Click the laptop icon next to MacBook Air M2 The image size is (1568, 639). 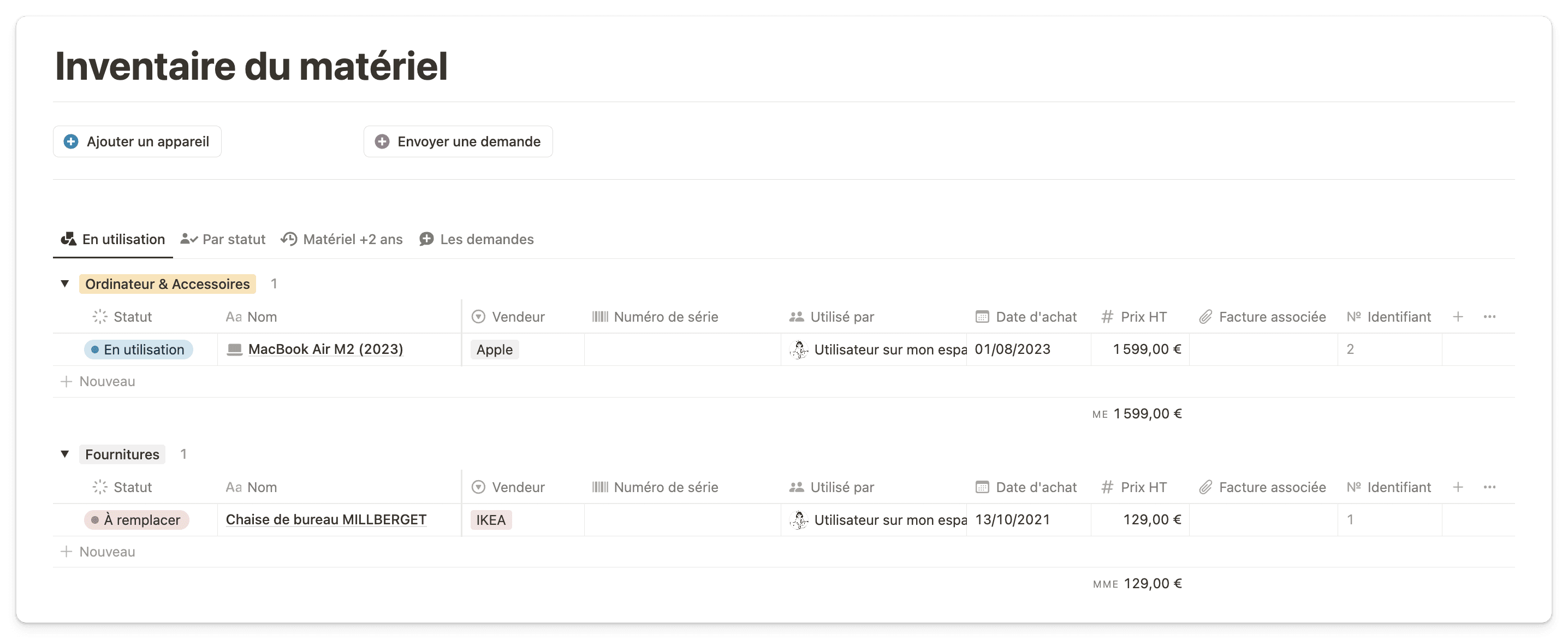coord(234,349)
